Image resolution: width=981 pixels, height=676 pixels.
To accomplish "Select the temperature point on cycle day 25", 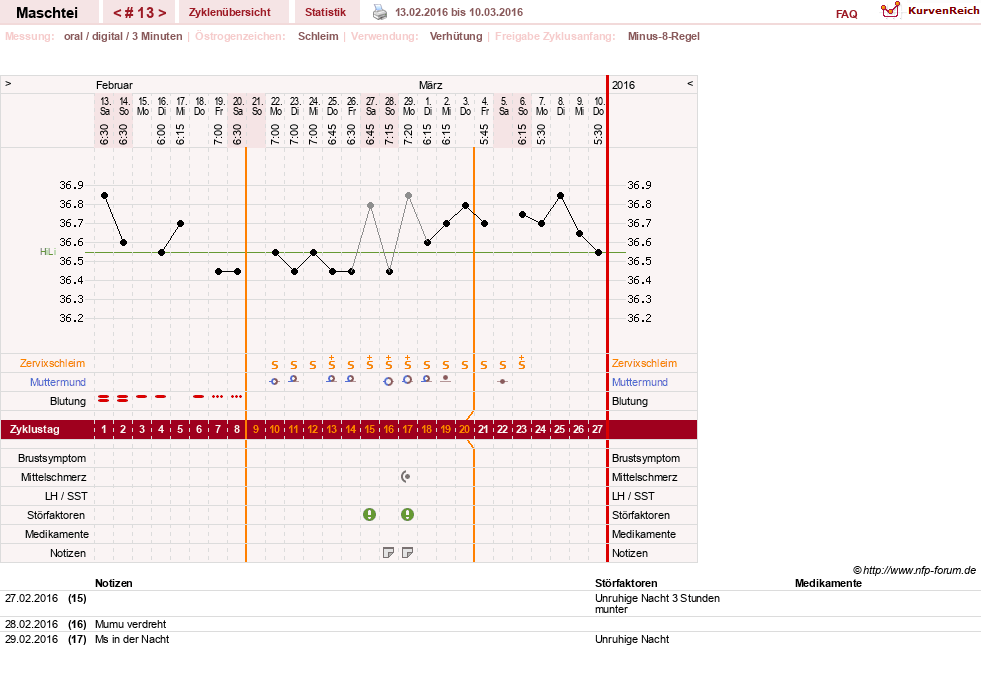I will pos(561,196).
